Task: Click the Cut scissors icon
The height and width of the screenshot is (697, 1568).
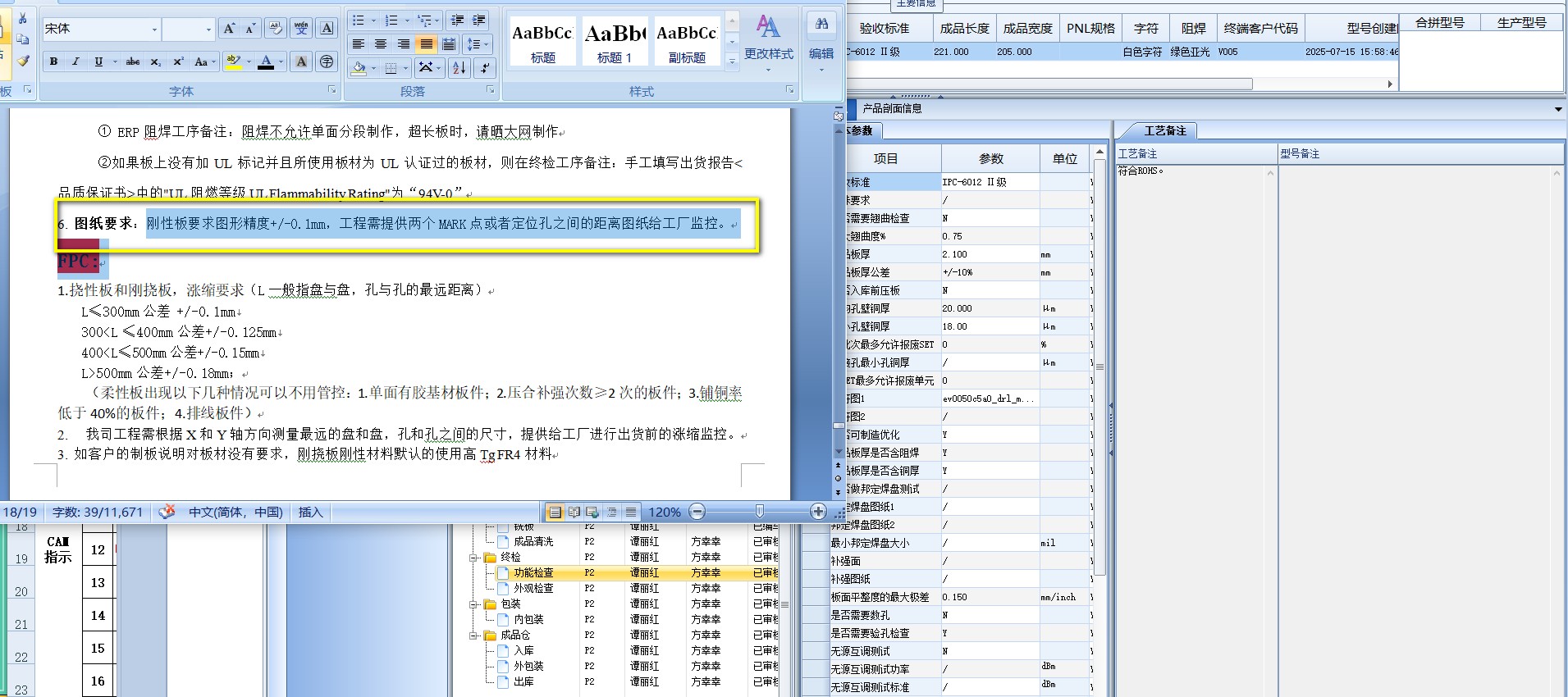Action: click(x=22, y=18)
